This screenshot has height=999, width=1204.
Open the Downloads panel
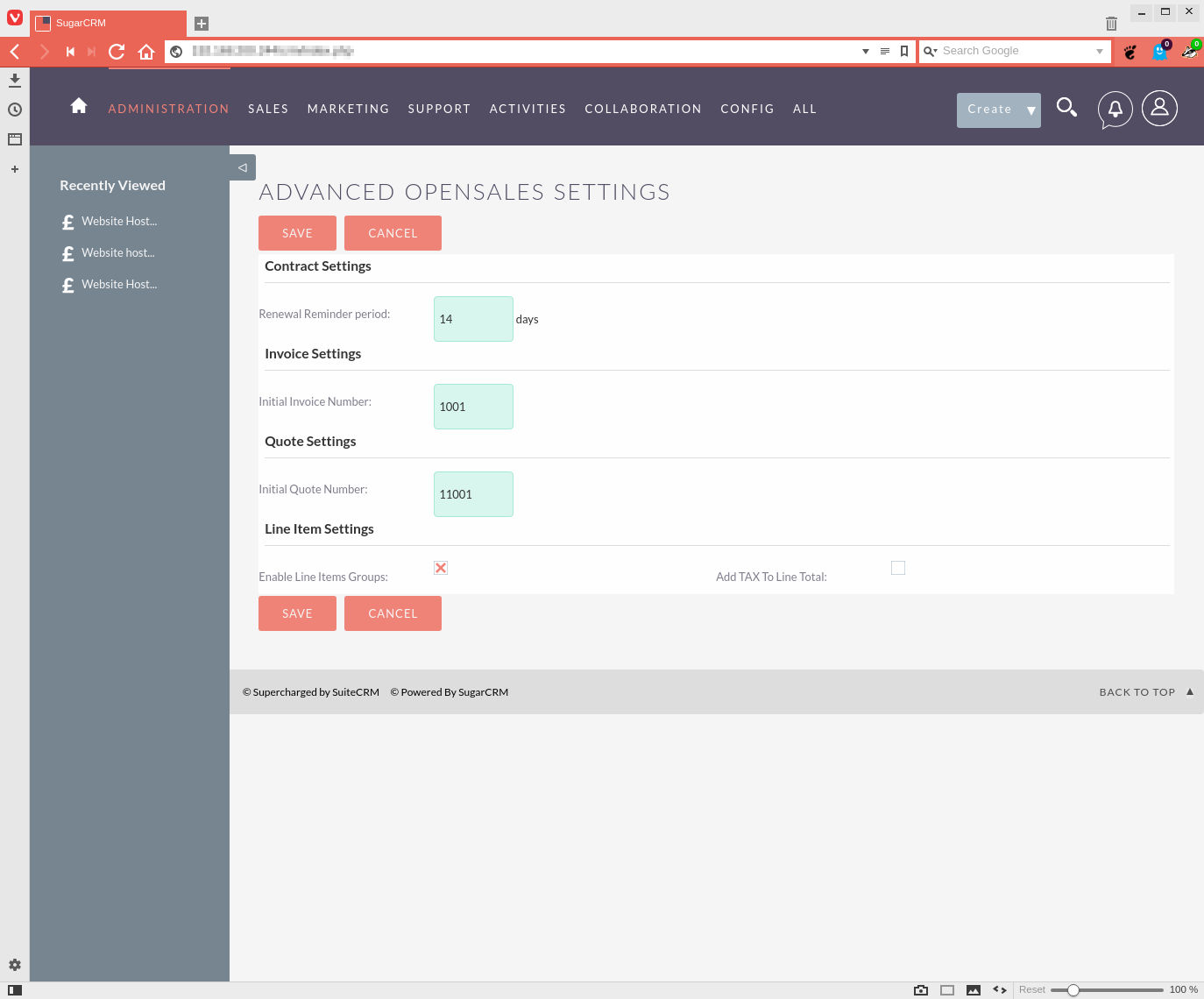[x=15, y=81]
